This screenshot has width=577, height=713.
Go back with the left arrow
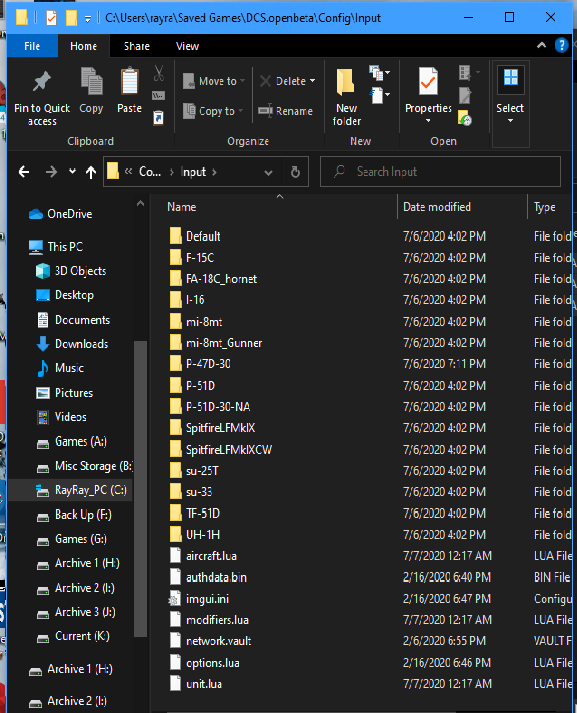tap(24, 172)
